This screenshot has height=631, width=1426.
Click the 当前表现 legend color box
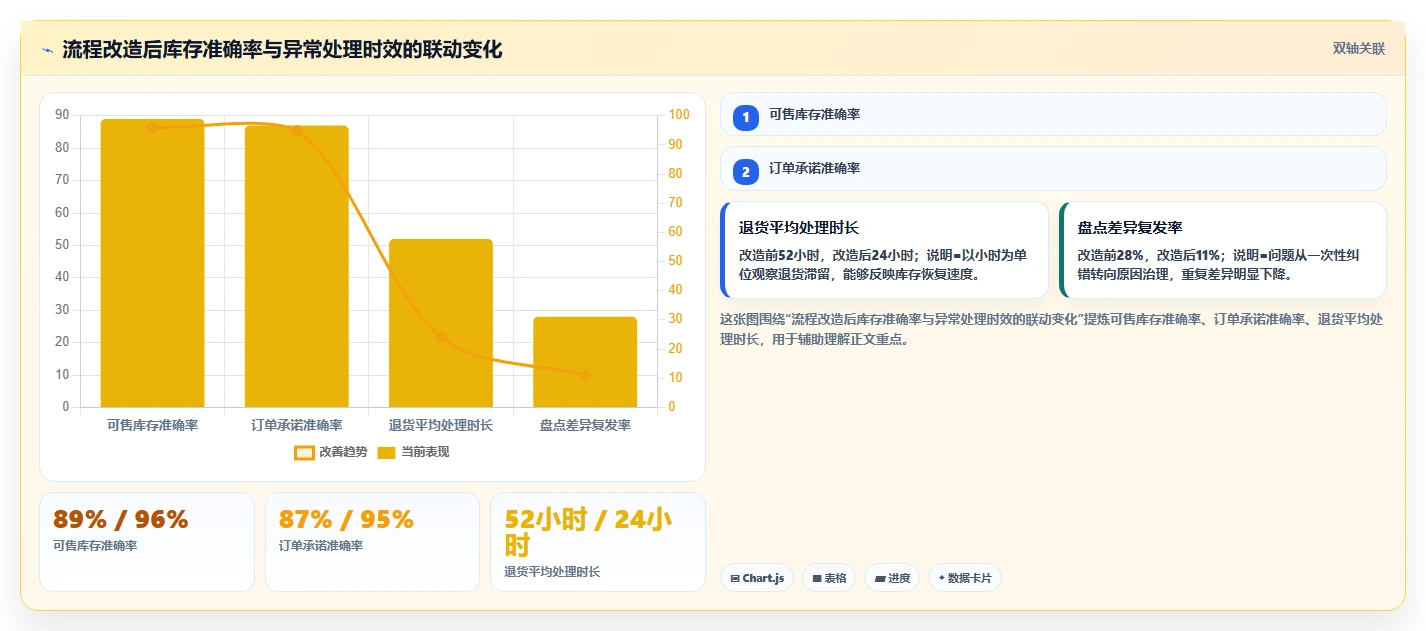point(387,452)
